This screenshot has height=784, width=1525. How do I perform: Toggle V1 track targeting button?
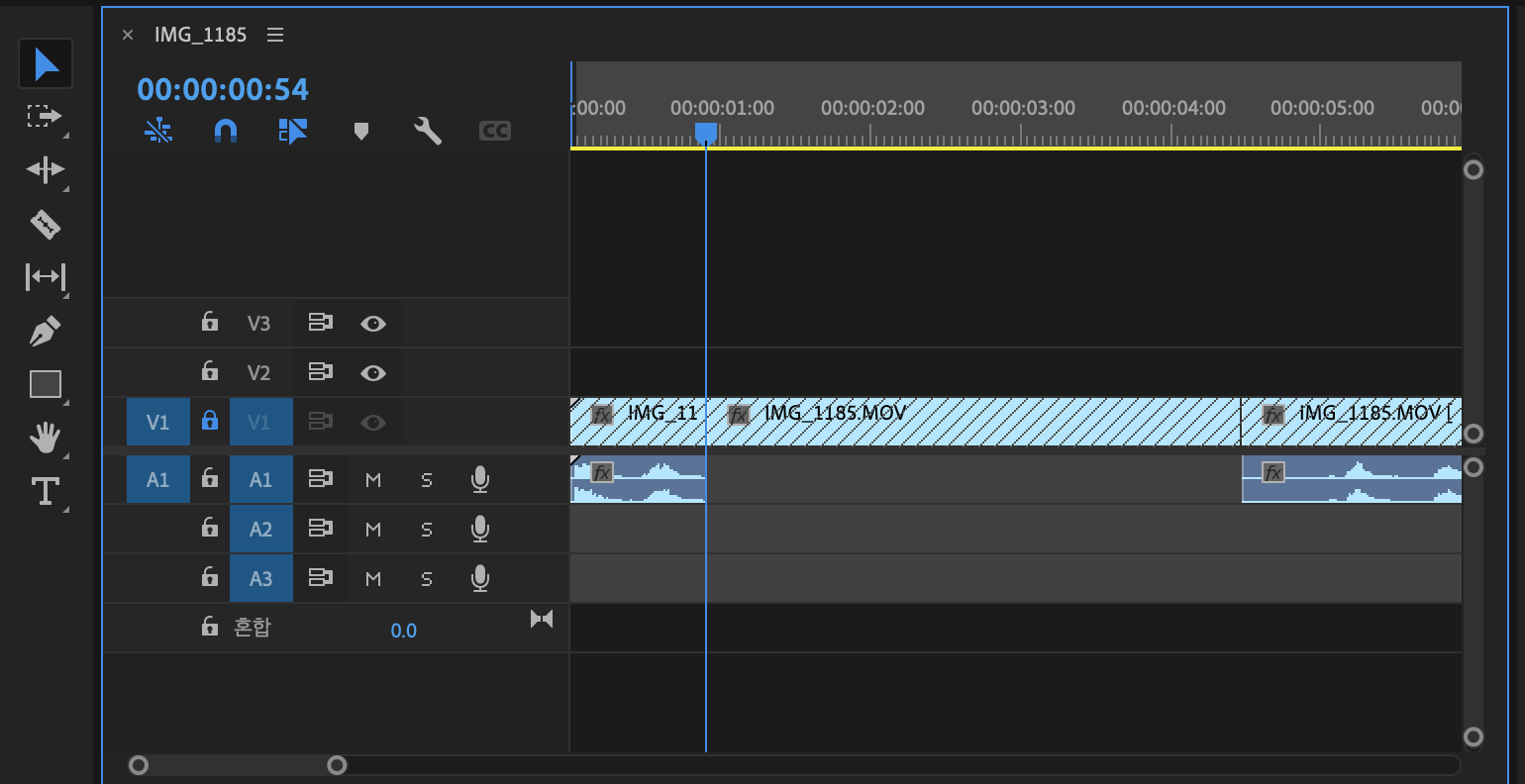(x=261, y=423)
